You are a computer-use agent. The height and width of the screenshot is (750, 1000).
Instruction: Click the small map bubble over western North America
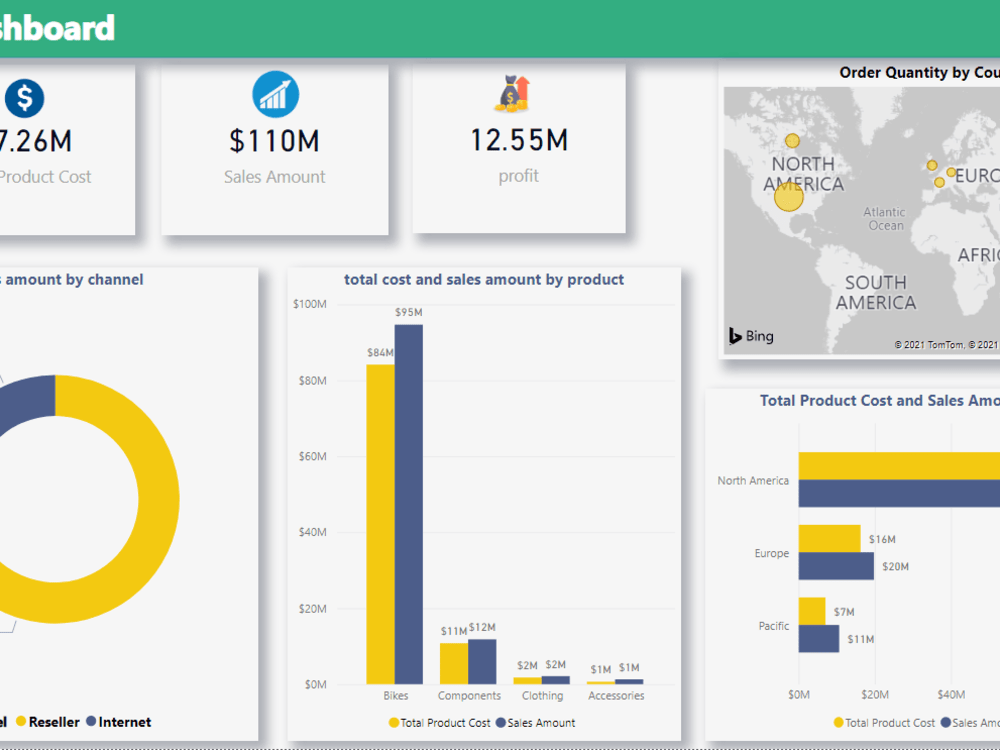click(791, 141)
